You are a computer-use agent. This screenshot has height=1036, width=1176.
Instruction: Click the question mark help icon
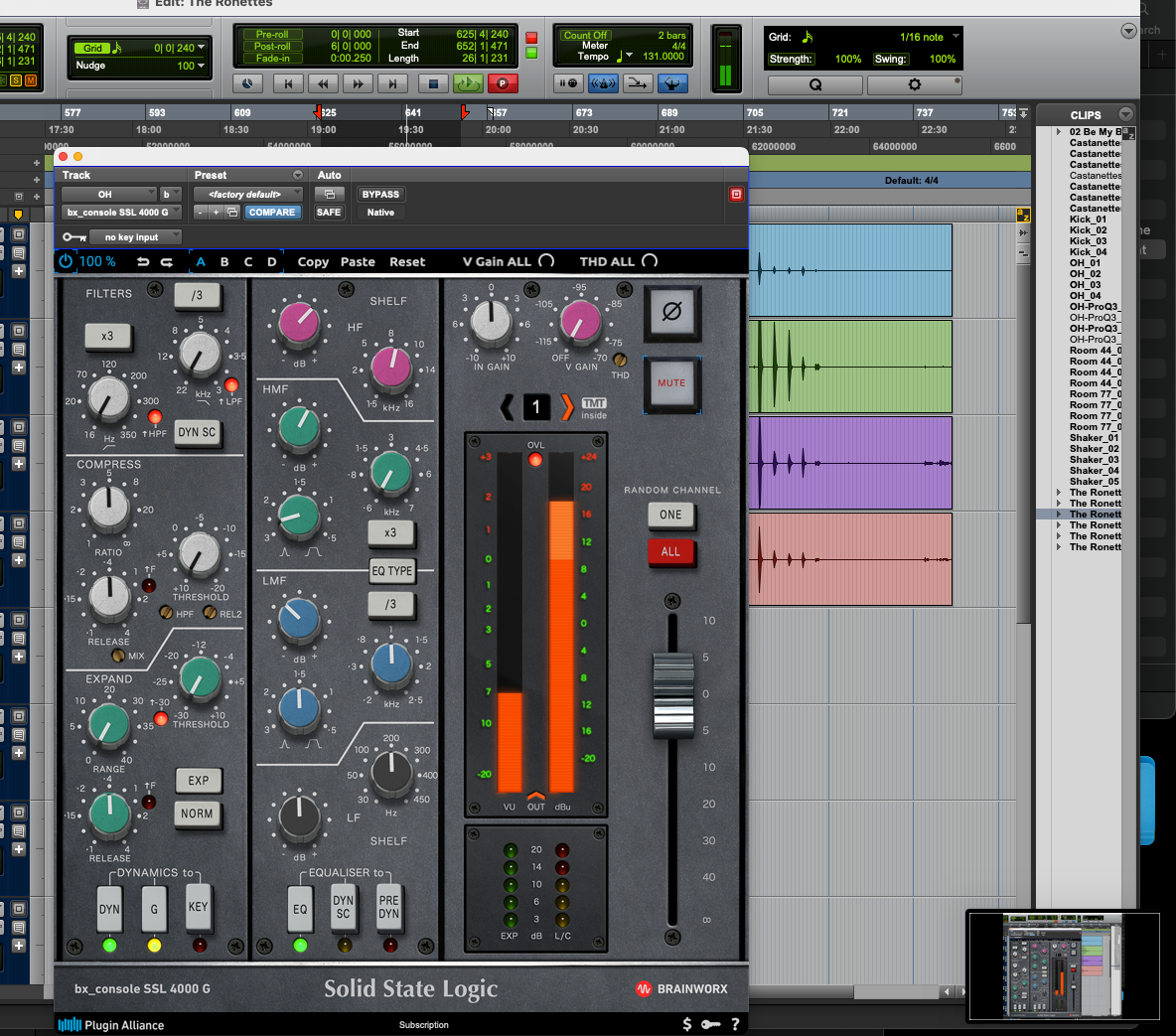pyautogui.click(x=735, y=1024)
